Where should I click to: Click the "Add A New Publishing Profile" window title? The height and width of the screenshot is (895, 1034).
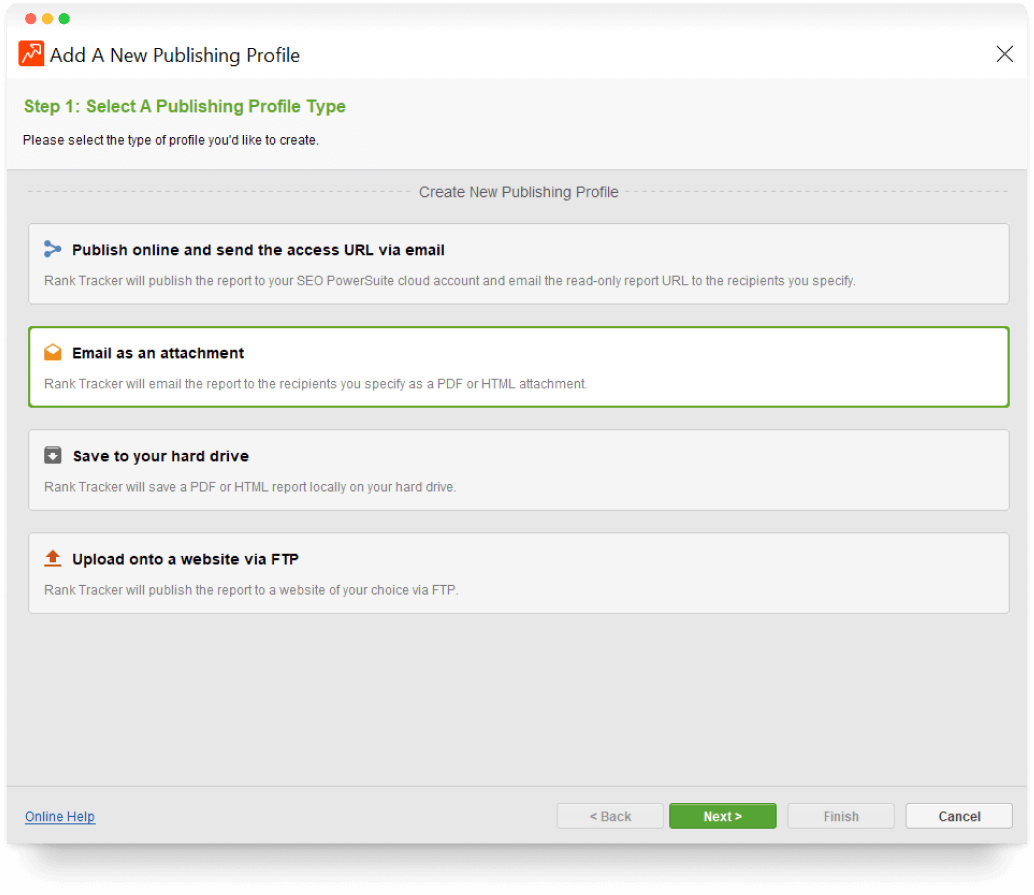[x=175, y=55]
